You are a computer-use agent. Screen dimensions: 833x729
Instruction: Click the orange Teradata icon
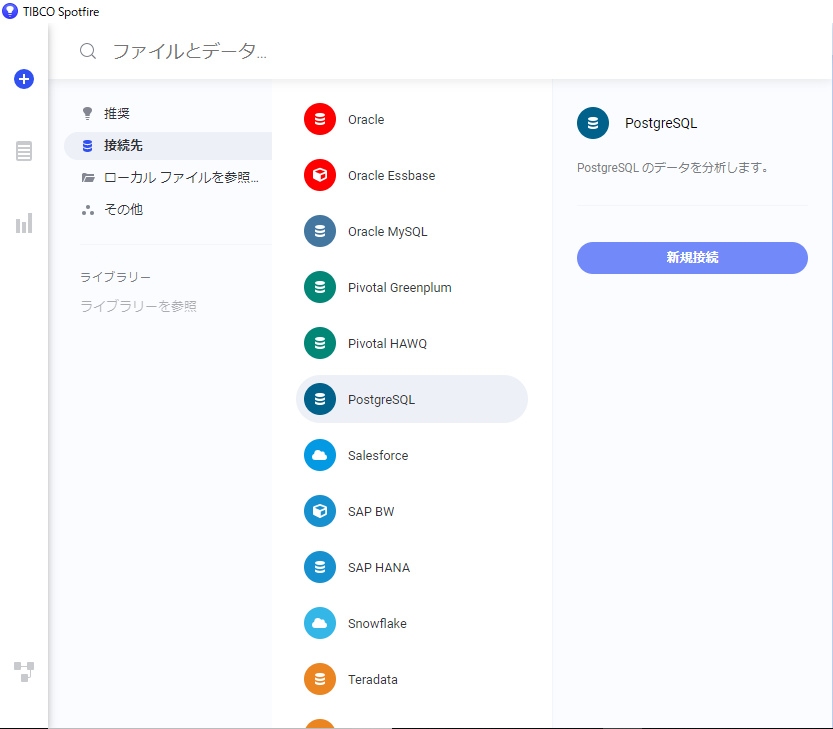(320, 679)
